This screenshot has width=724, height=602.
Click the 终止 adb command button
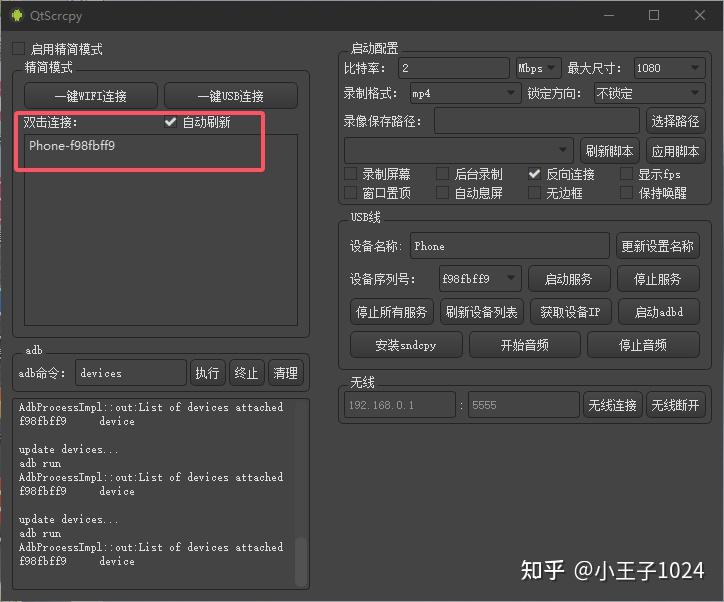click(246, 373)
